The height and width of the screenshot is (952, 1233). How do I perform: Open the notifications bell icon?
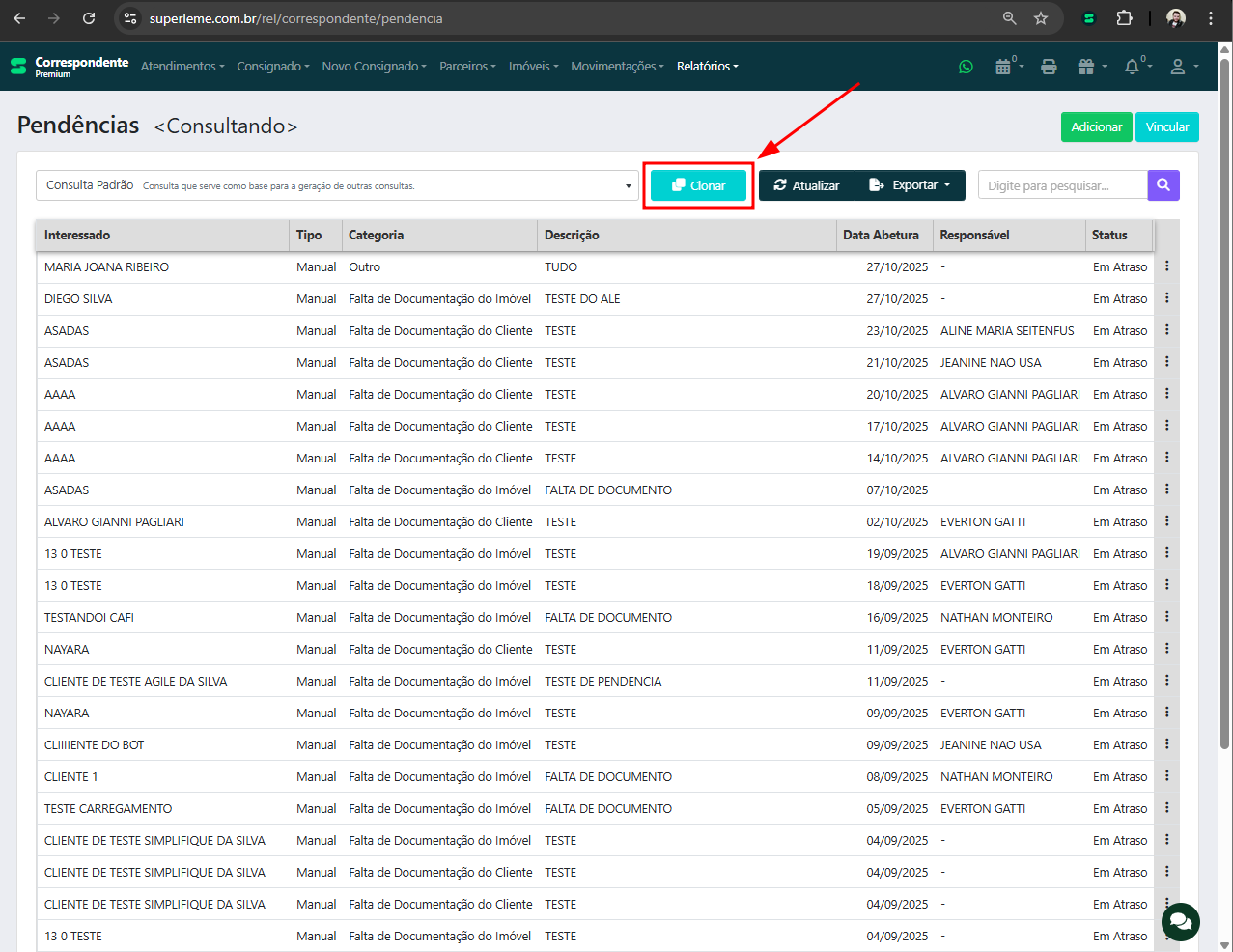[x=1134, y=67]
